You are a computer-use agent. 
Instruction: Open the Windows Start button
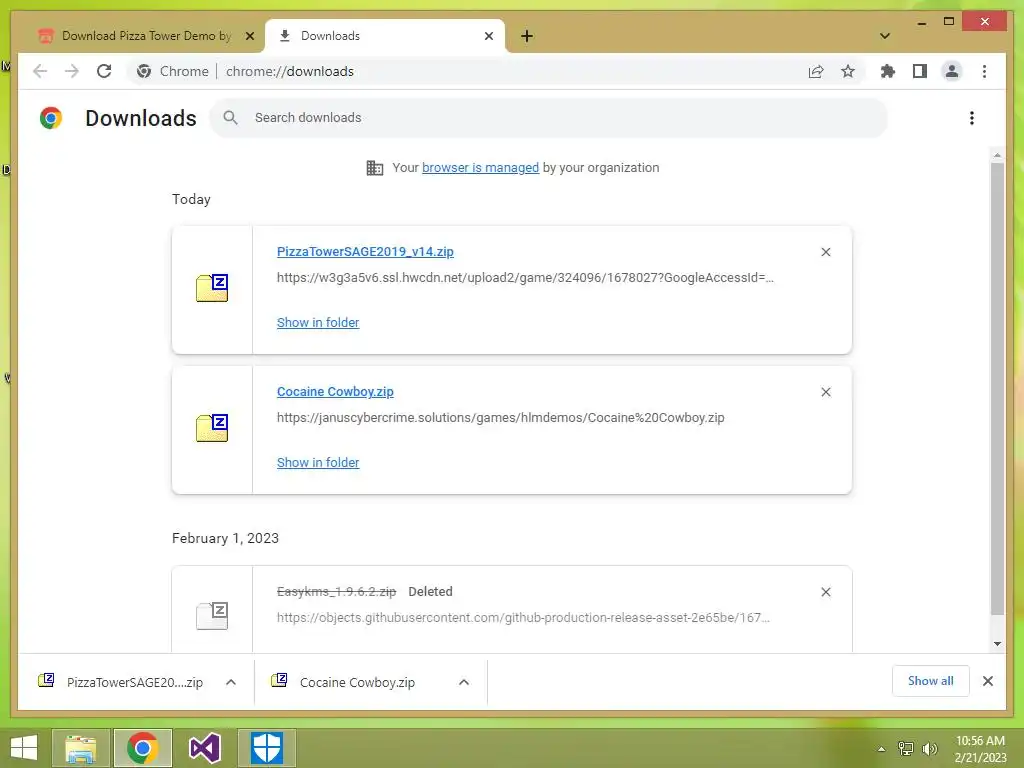(x=24, y=748)
